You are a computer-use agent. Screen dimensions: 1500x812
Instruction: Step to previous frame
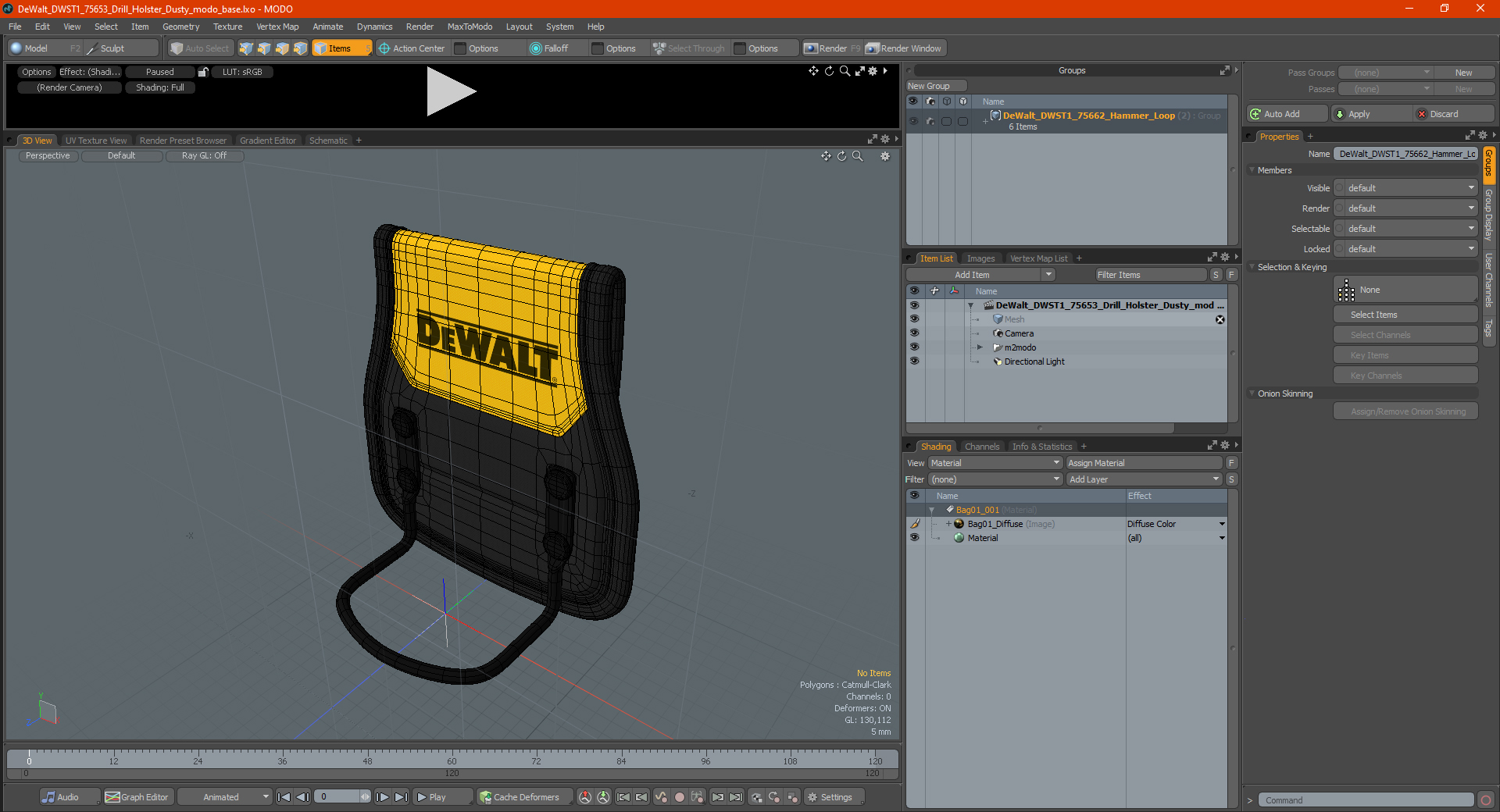pyautogui.click(x=303, y=797)
